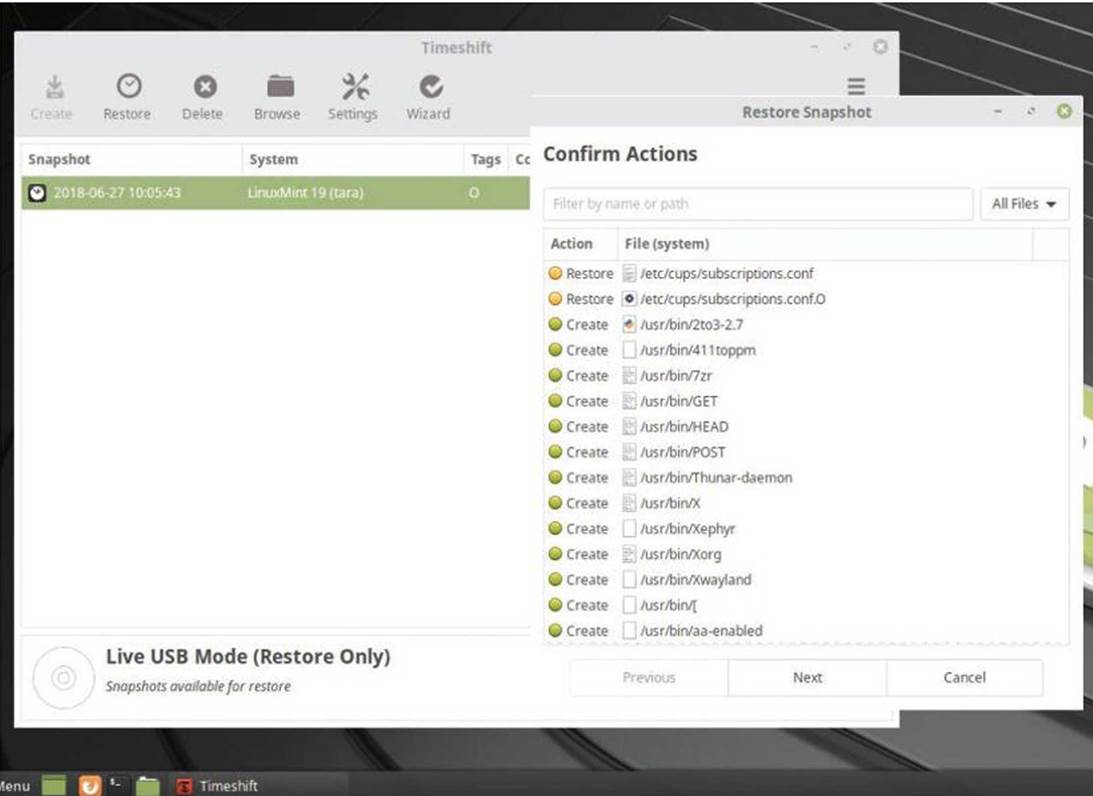
Task: Open the Linux Mint Menu
Action: 15,786
